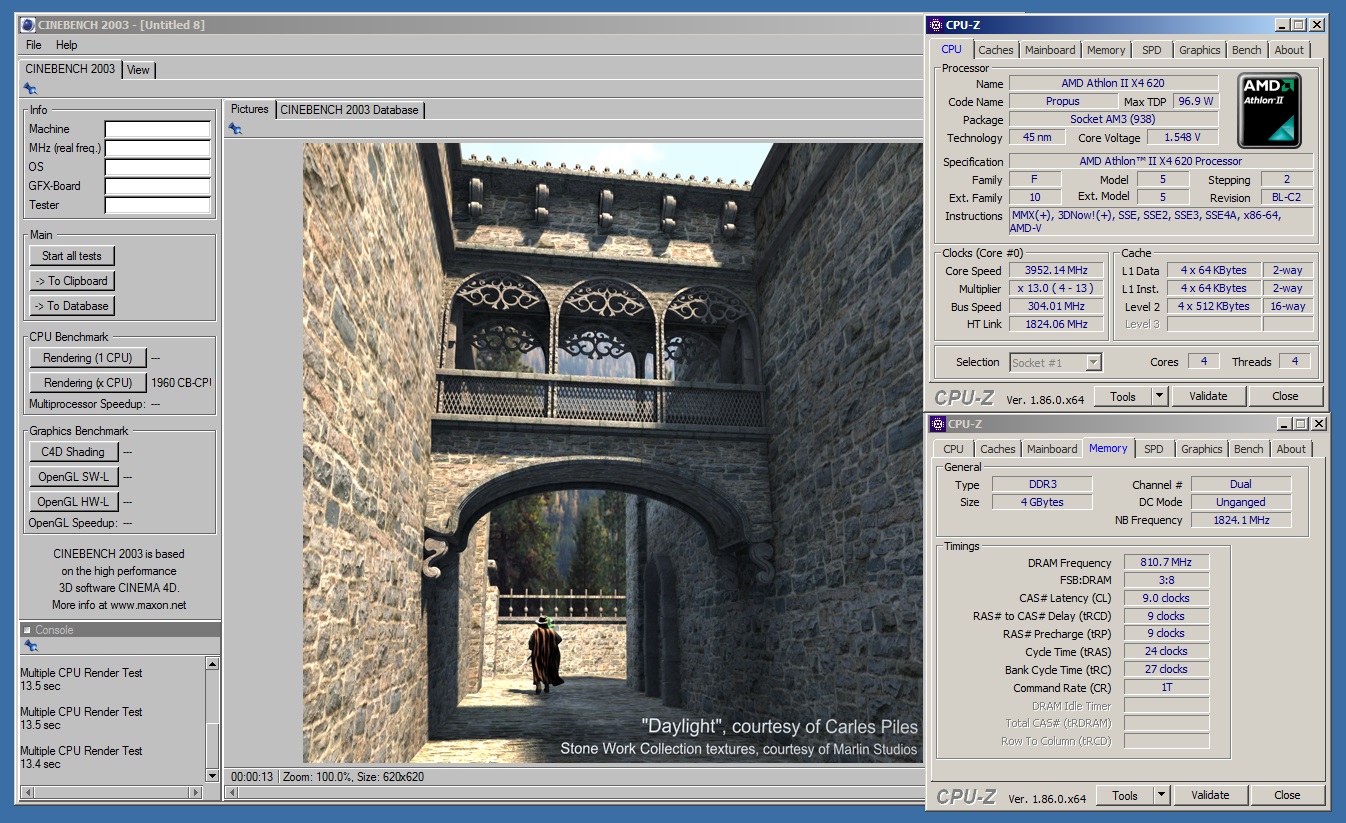Click the Console vertical scrollbar

212,719
